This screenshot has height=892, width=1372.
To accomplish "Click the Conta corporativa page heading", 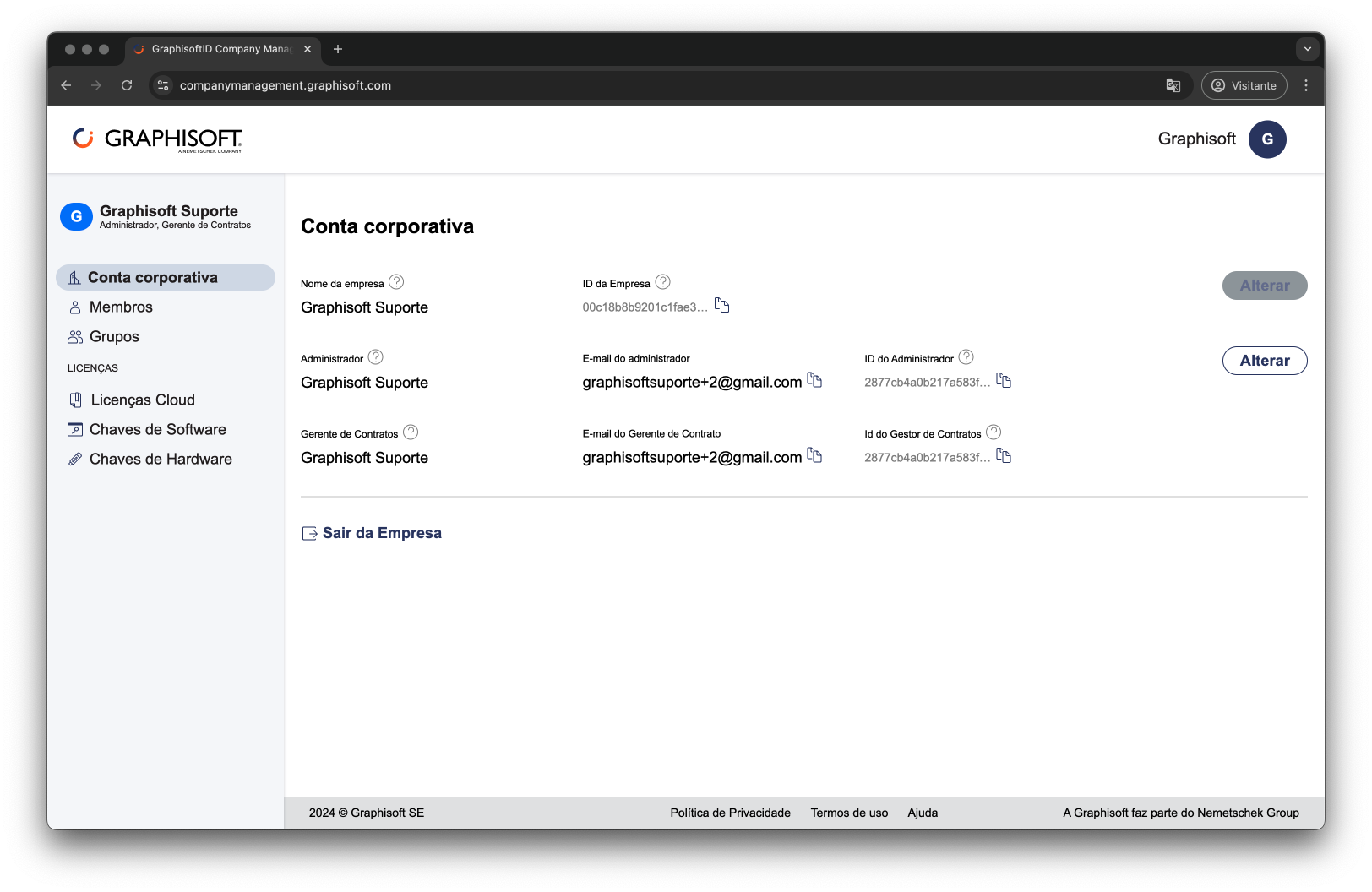I will coord(387,226).
